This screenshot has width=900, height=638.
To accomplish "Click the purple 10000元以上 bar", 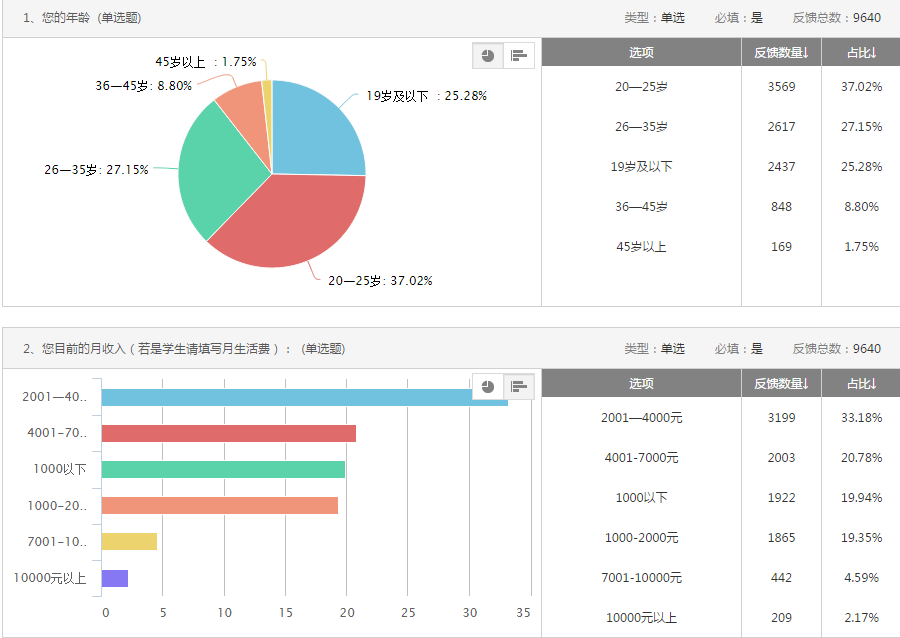I will click(x=115, y=578).
